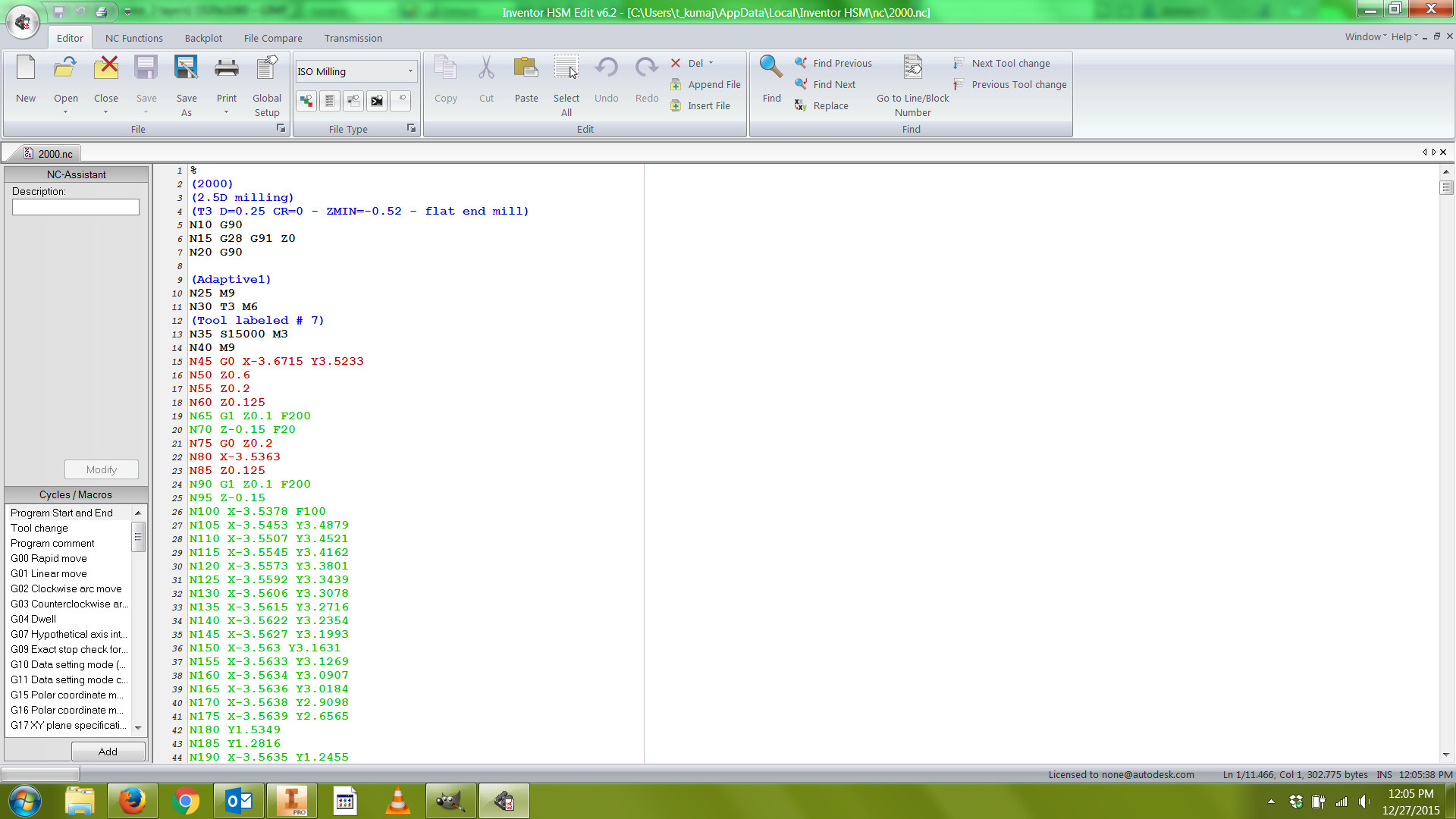Click line N45 GO X-3.6715 in editor
This screenshot has height=819, width=1456.
pos(276,361)
